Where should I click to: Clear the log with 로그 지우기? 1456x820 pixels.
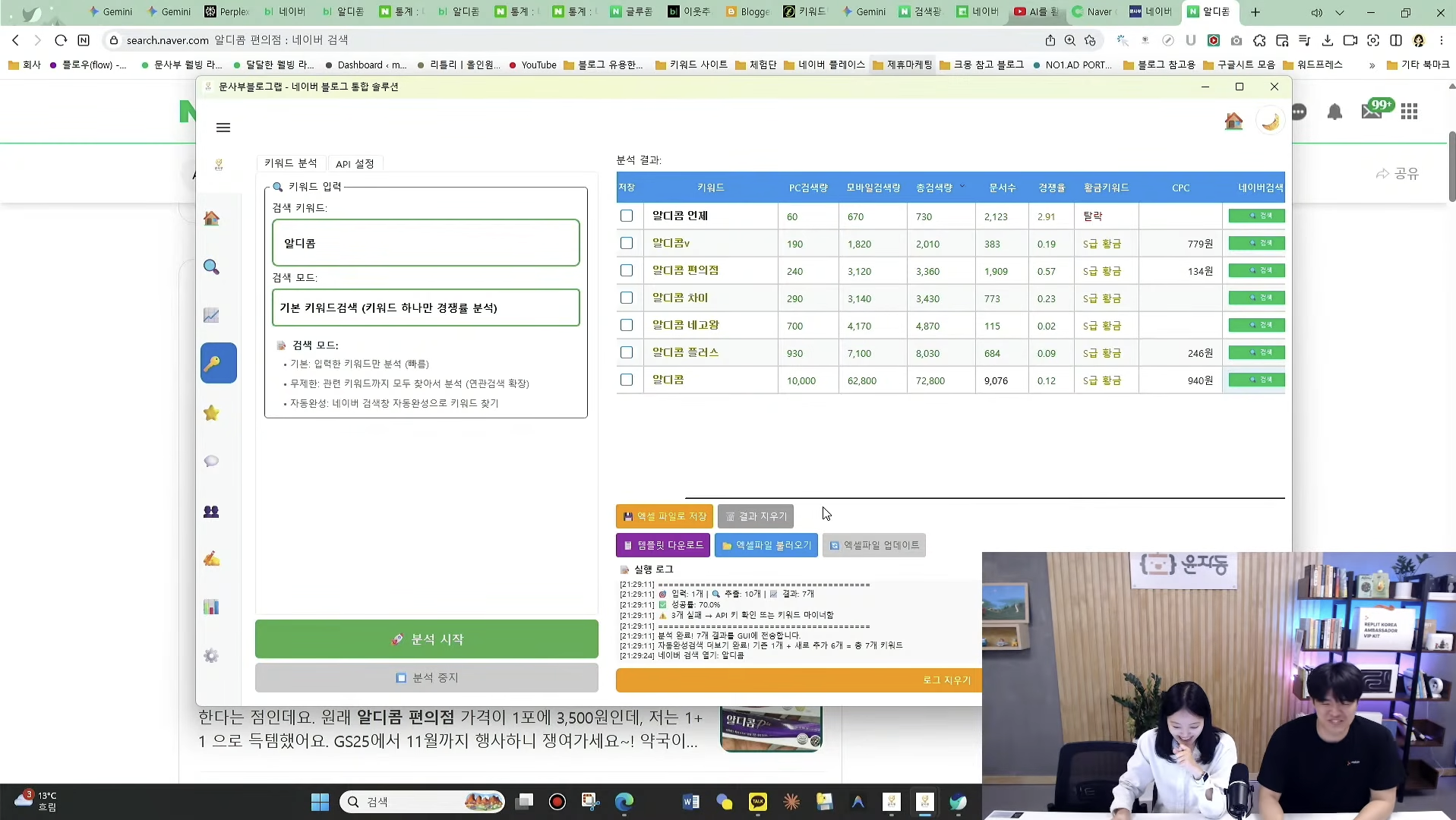coord(797,680)
